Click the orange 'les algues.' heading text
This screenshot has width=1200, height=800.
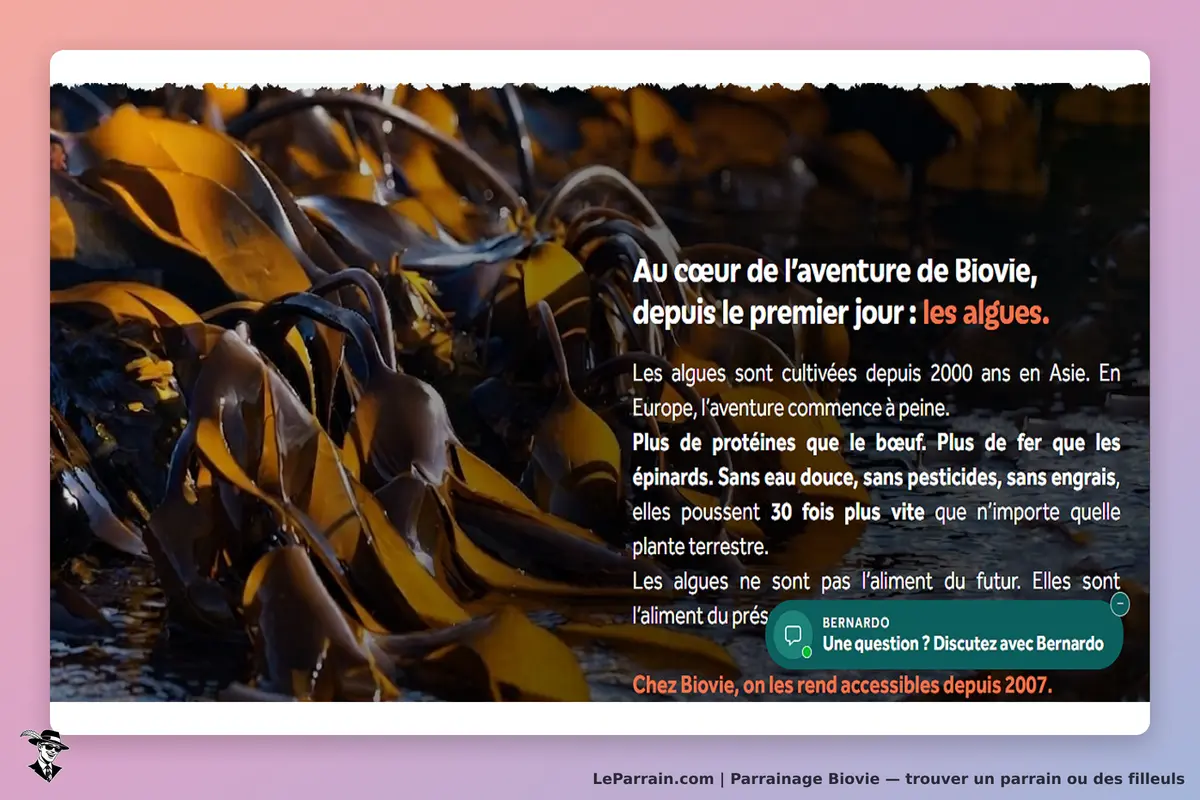(x=985, y=313)
